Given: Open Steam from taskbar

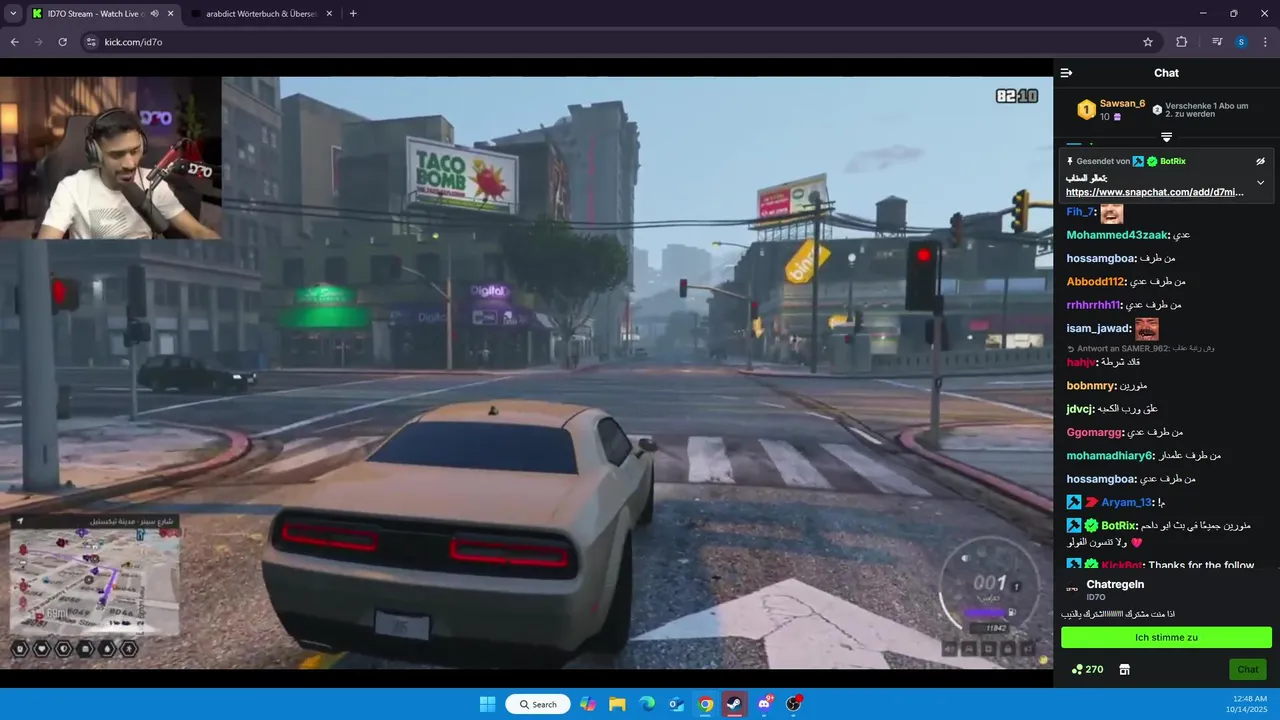Looking at the screenshot, I should point(735,704).
